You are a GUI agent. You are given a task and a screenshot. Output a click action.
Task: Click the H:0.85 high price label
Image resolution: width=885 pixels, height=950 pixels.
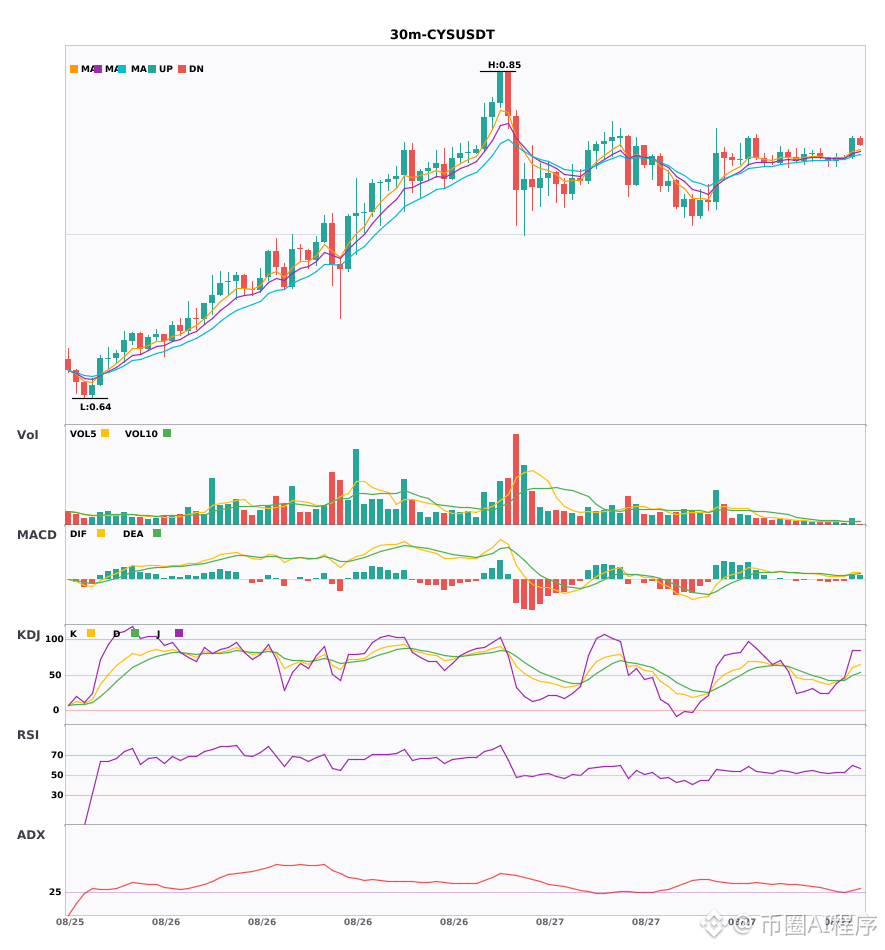[x=505, y=65]
